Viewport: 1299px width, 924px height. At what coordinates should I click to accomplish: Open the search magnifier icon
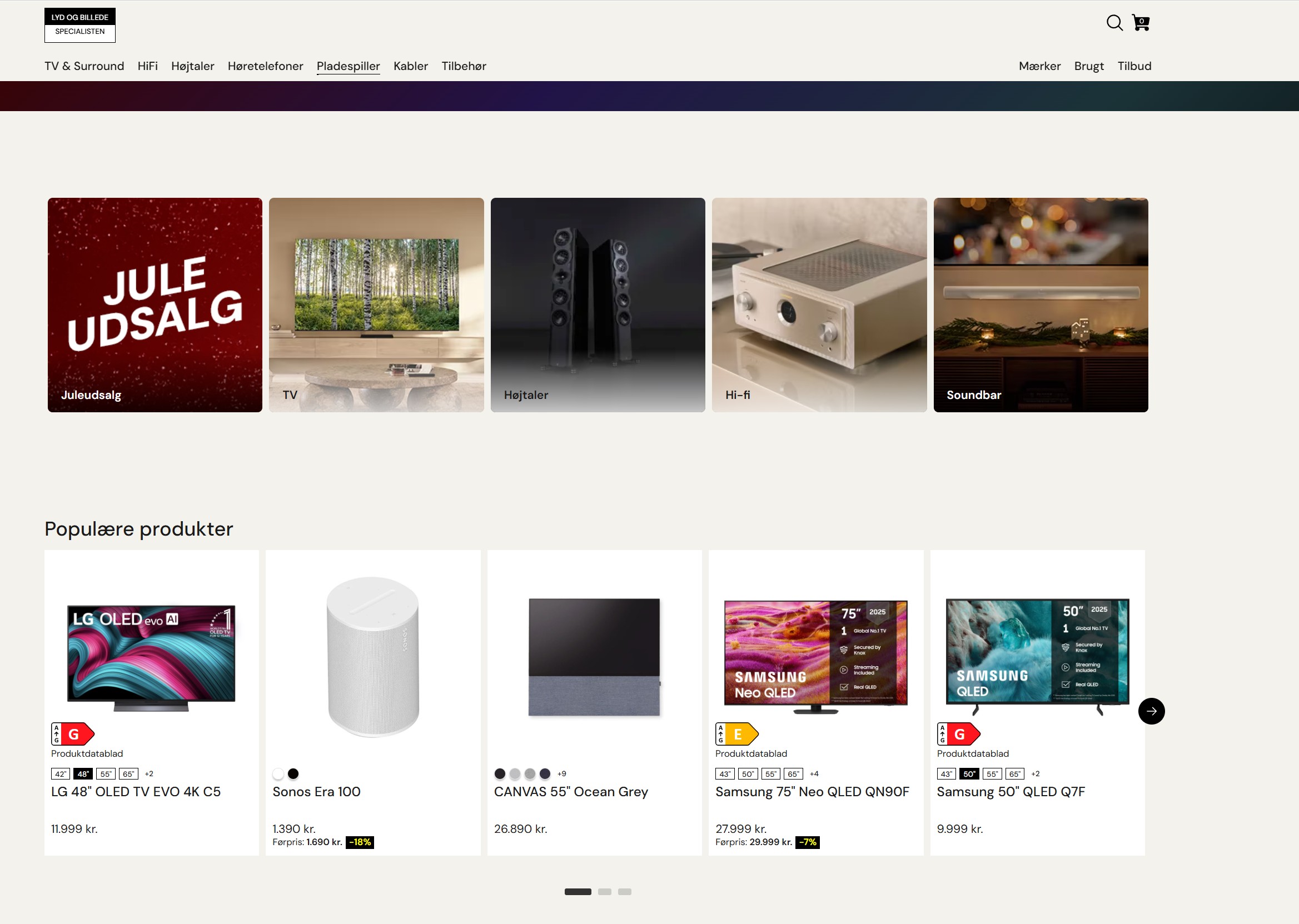[1114, 23]
